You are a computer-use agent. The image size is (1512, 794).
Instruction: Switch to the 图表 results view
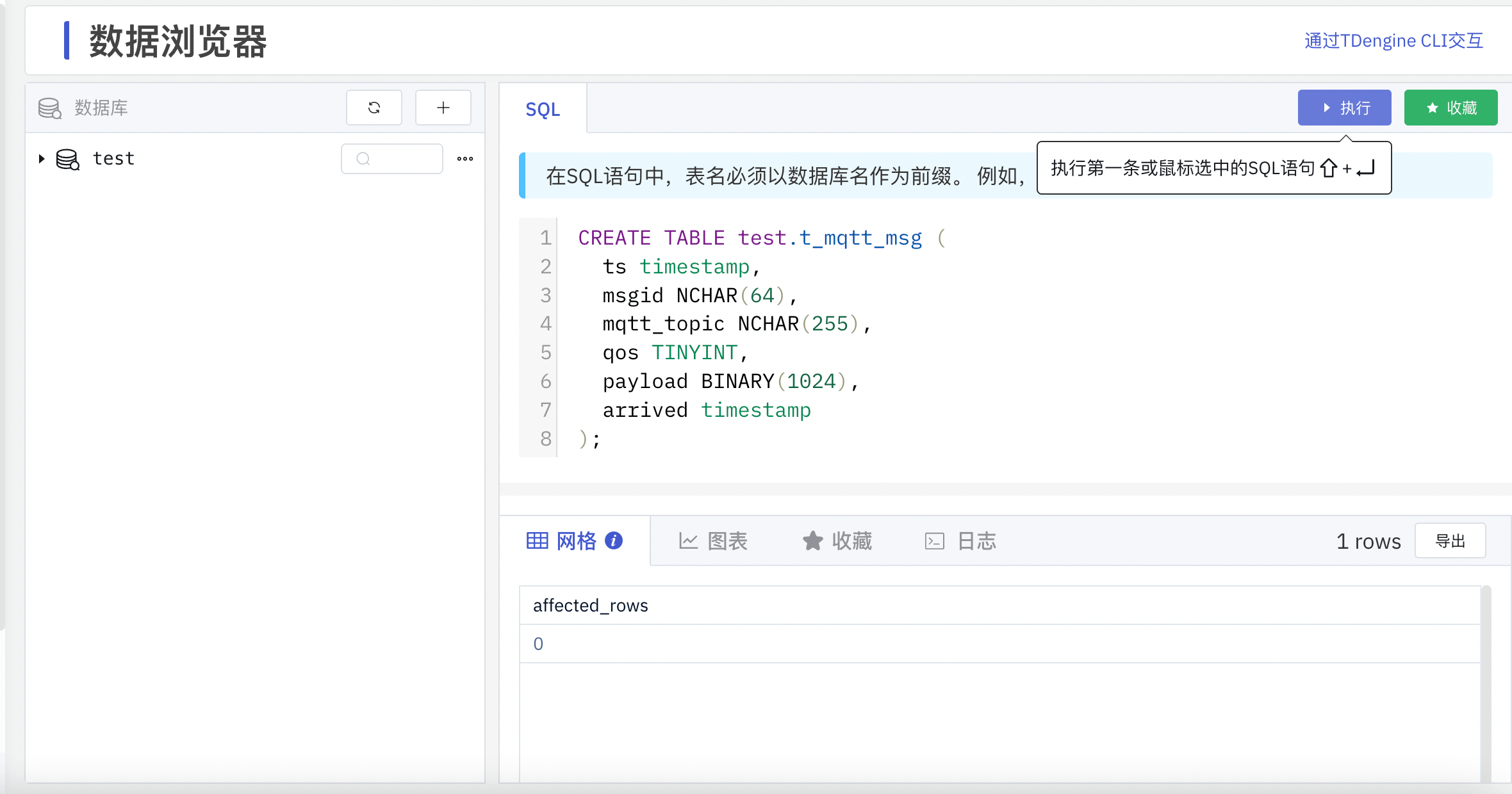pos(714,541)
